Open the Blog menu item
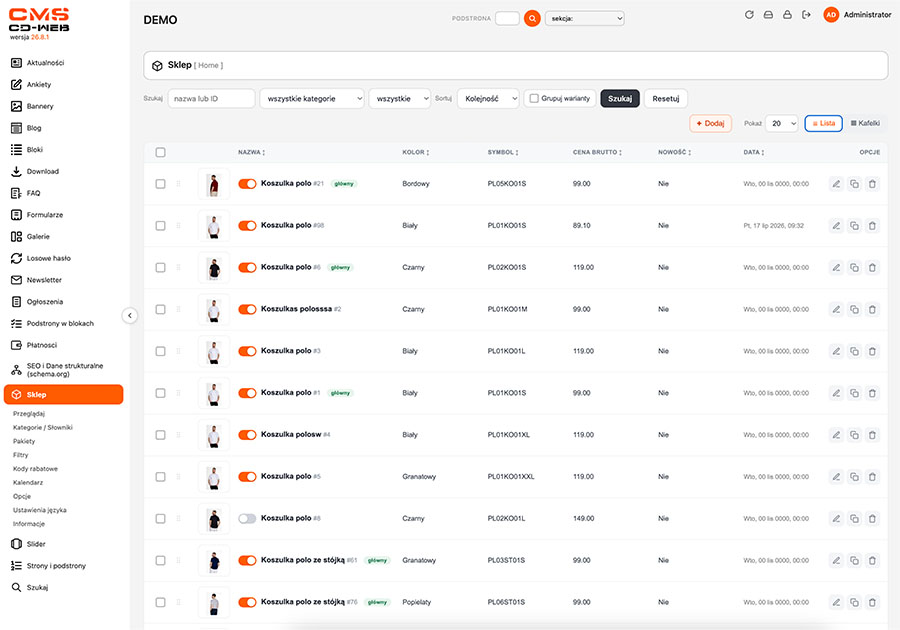 pos(34,128)
